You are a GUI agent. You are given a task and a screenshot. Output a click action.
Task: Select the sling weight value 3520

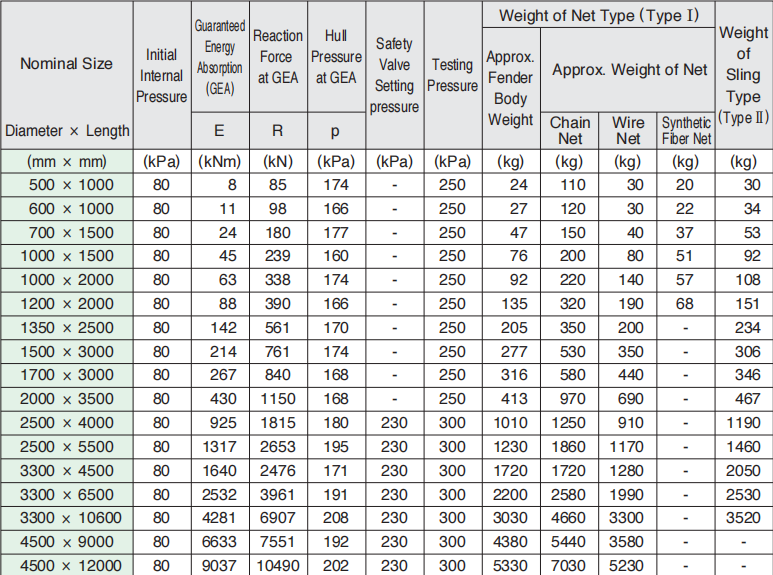[x=743, y=518]
